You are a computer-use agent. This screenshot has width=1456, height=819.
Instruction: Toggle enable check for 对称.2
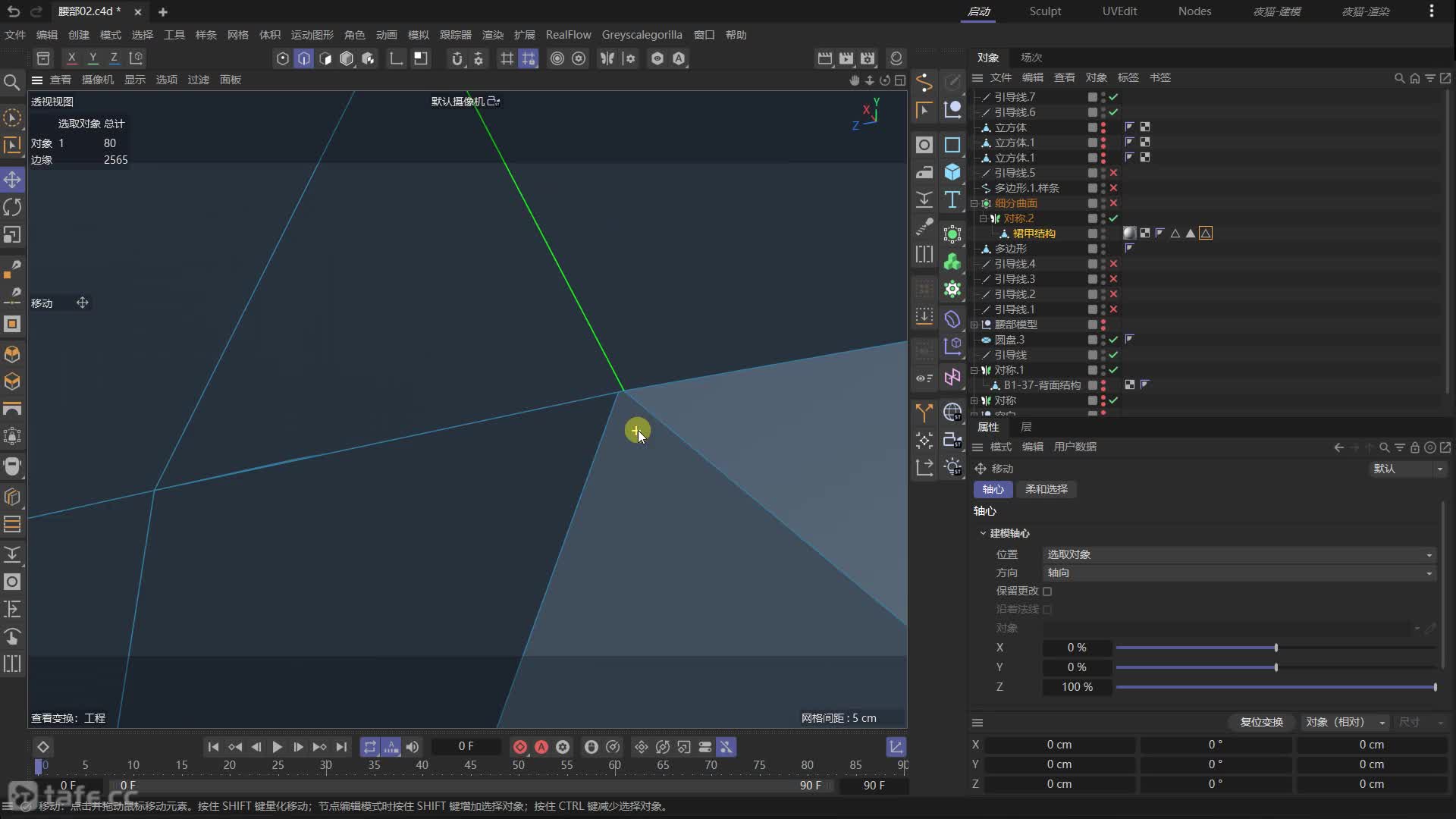[x=1113, y=218]
